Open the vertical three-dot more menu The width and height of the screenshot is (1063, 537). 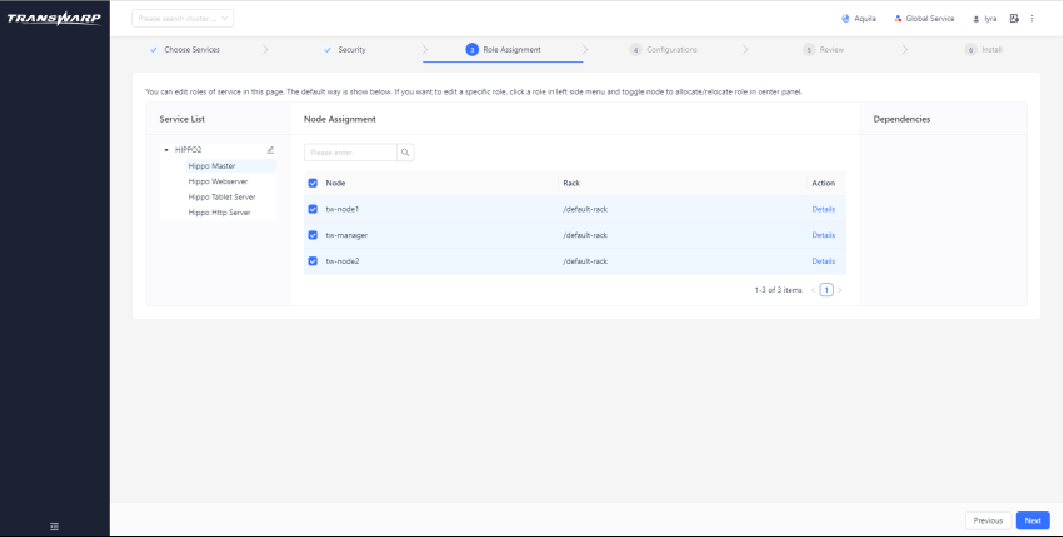(x=1032, y=18)
